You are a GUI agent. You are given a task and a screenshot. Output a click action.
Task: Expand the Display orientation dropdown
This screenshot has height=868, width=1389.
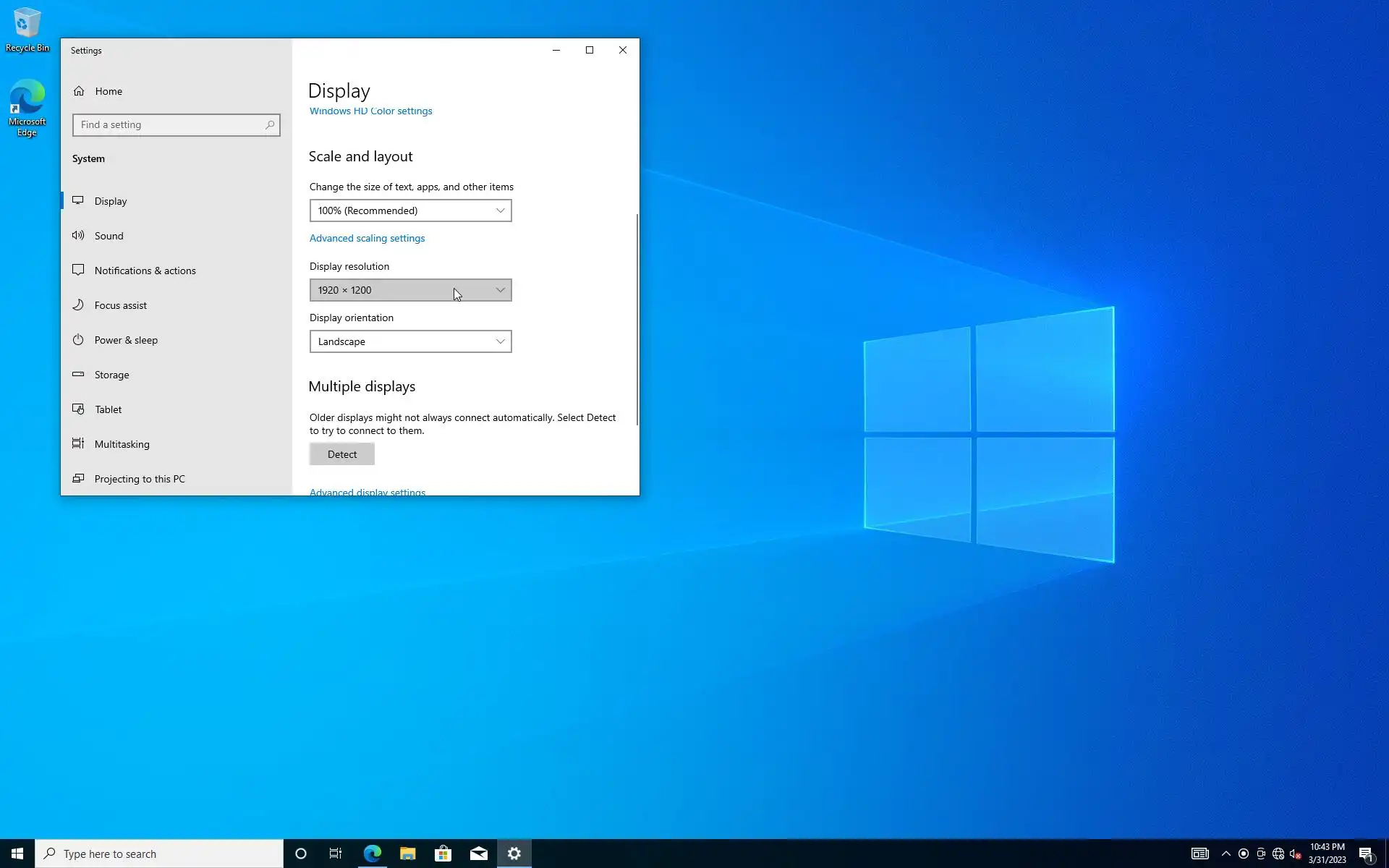tap(410, 341)
